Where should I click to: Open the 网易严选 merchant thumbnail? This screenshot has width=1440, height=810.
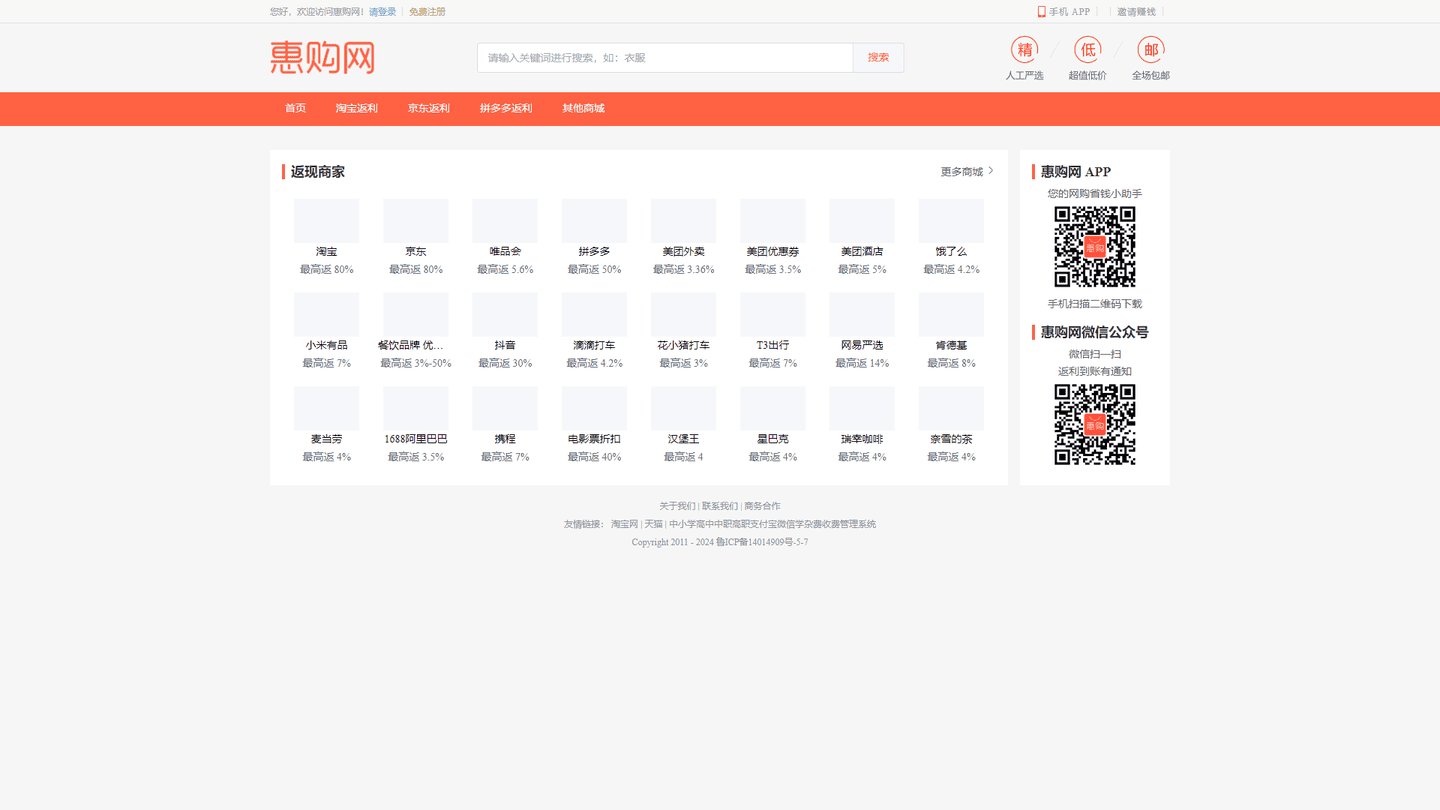point(862,315)
